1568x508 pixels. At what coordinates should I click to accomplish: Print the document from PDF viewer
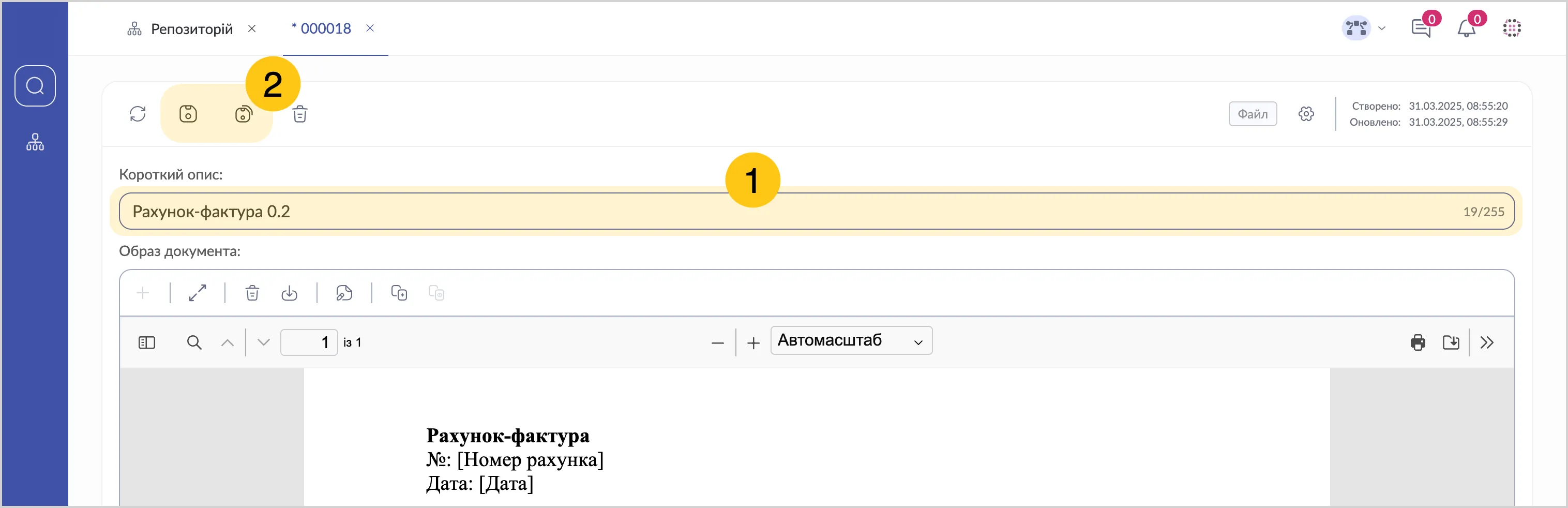(1418, 342)
